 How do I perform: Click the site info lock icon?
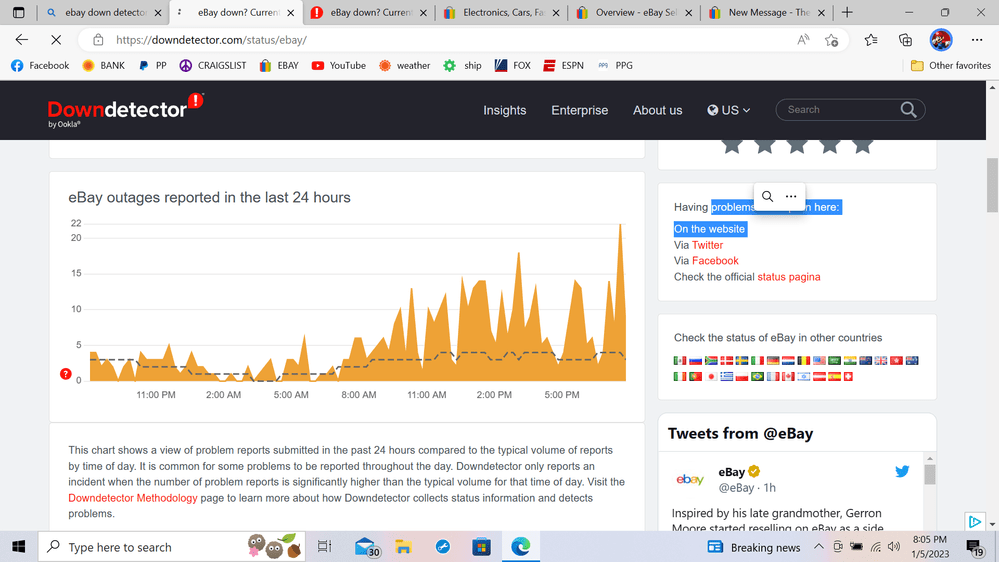(98, 40)
